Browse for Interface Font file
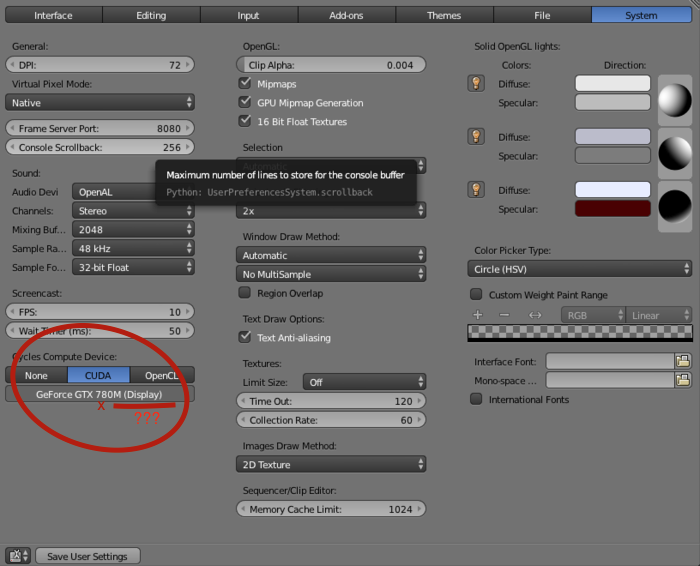700x566 pixels. pos(683,361)
